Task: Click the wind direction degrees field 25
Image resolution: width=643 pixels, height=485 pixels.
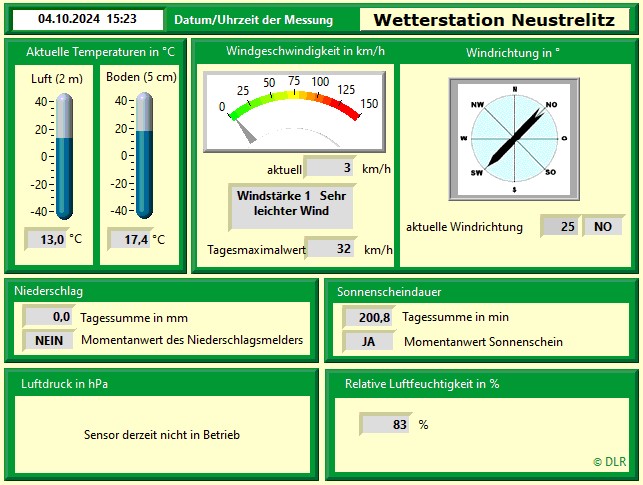Action: point(559,227)
